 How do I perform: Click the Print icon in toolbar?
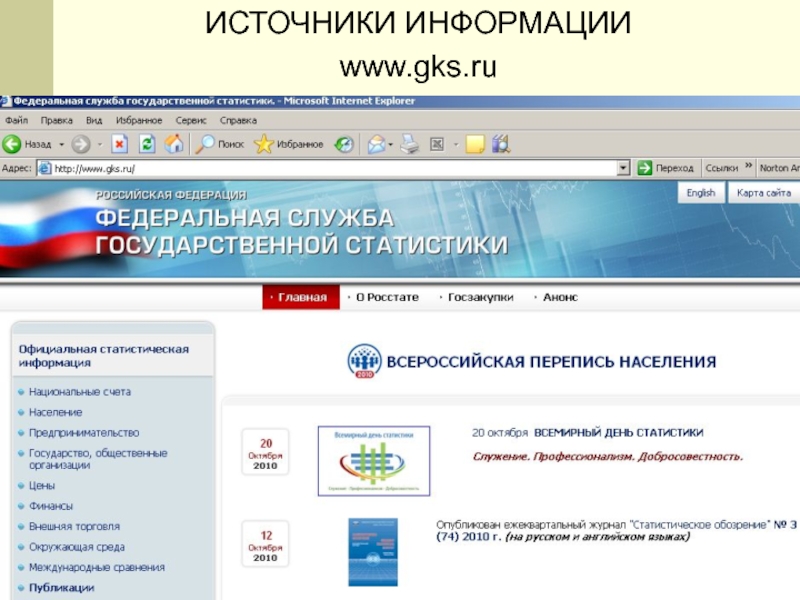point(409,144)
